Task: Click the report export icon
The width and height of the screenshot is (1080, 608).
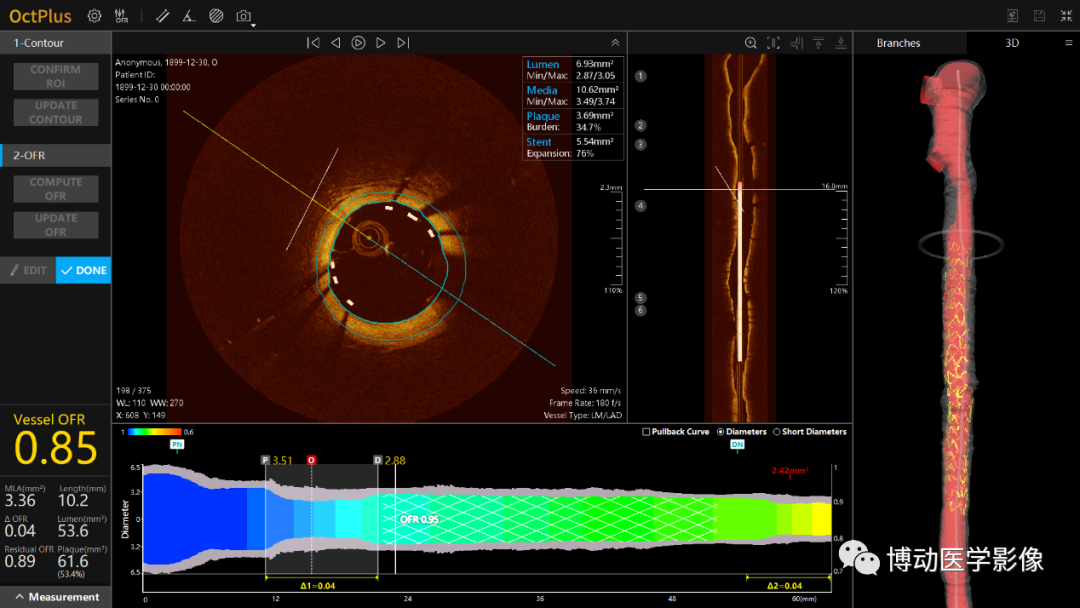Action: pyautogui.click(x=1012, y=16)
